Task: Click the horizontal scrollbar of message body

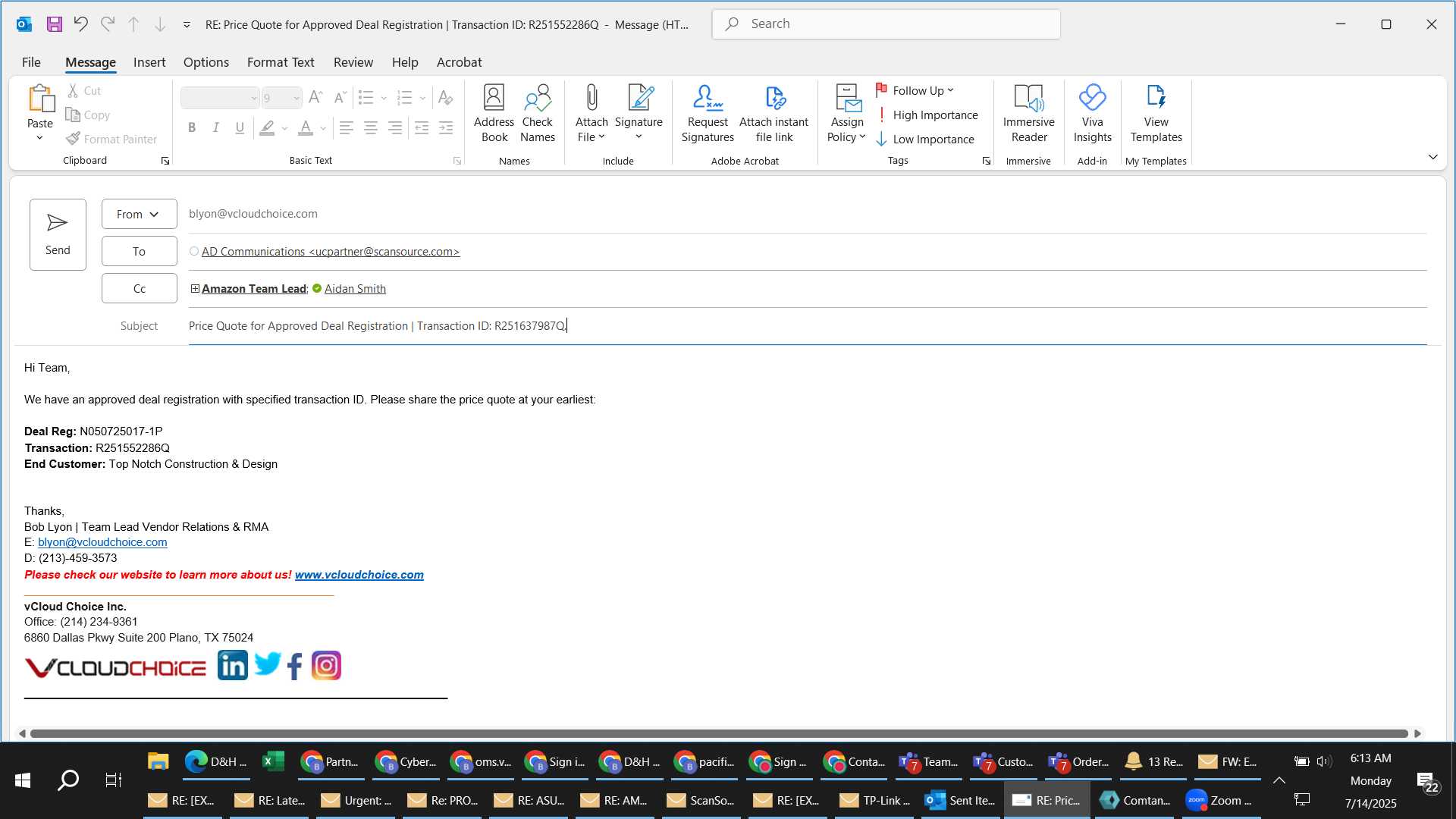Action: [x=719, y=733]
